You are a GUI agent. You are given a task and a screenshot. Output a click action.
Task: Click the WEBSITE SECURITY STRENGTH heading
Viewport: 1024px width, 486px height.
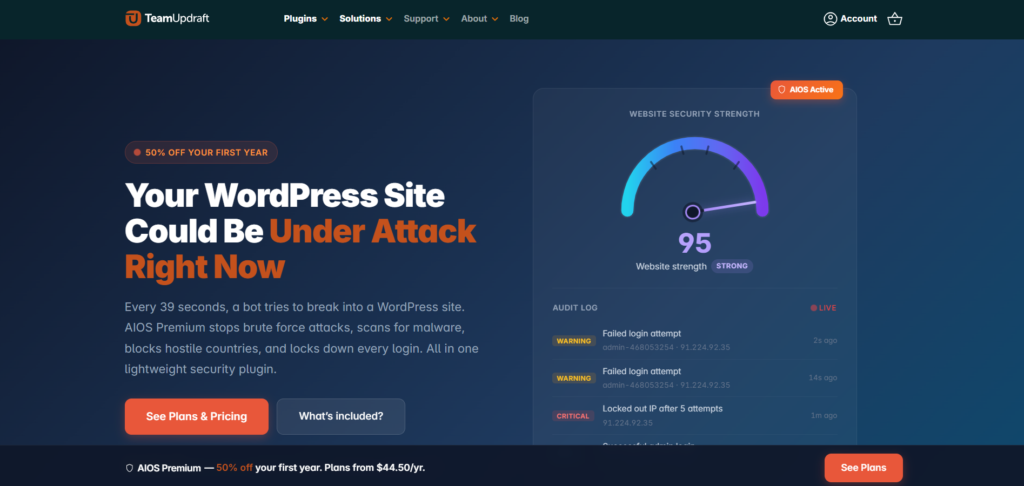[x=694, y=114]
